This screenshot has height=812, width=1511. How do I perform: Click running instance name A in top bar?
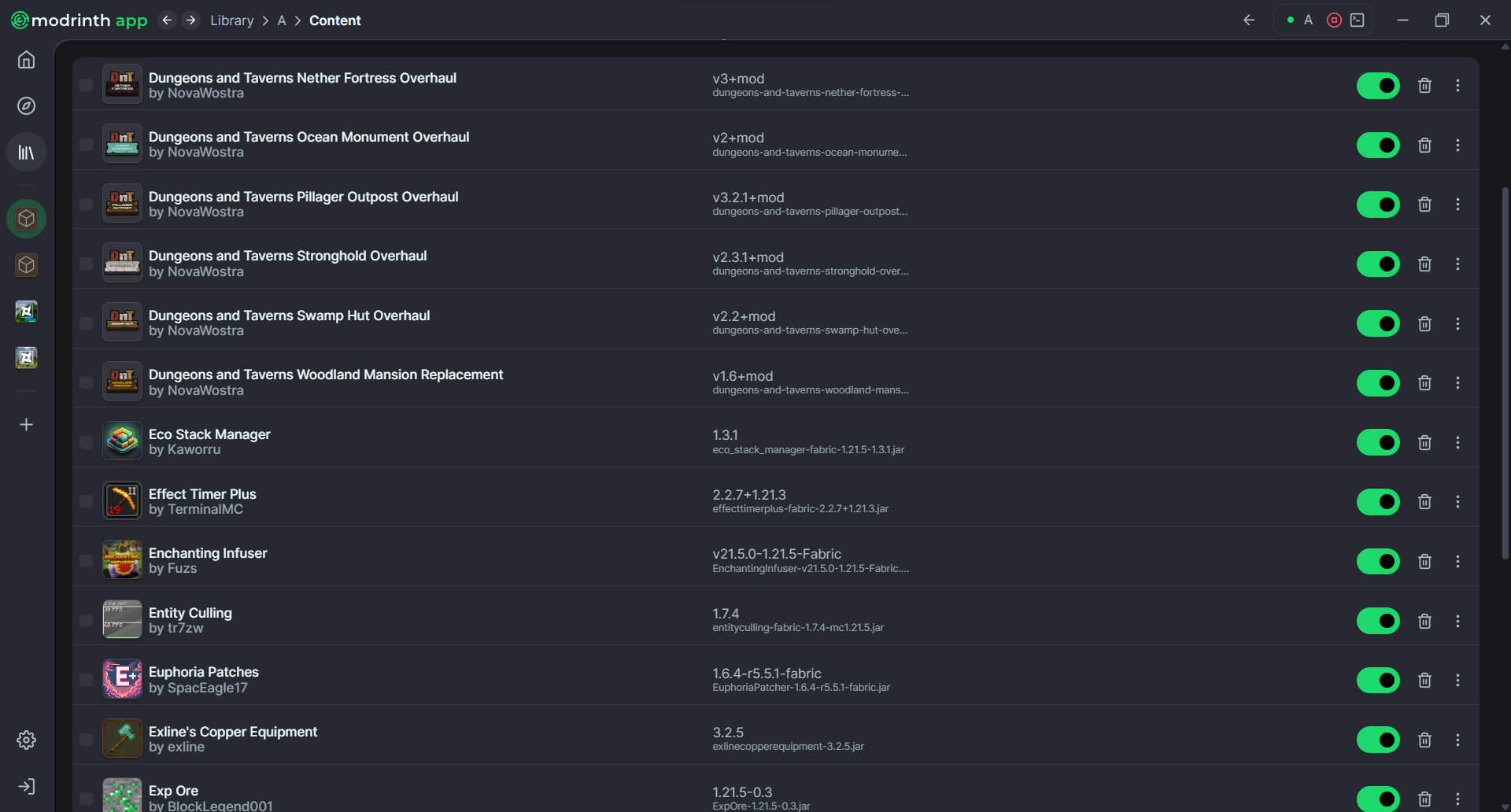(x=1308, y=20)
